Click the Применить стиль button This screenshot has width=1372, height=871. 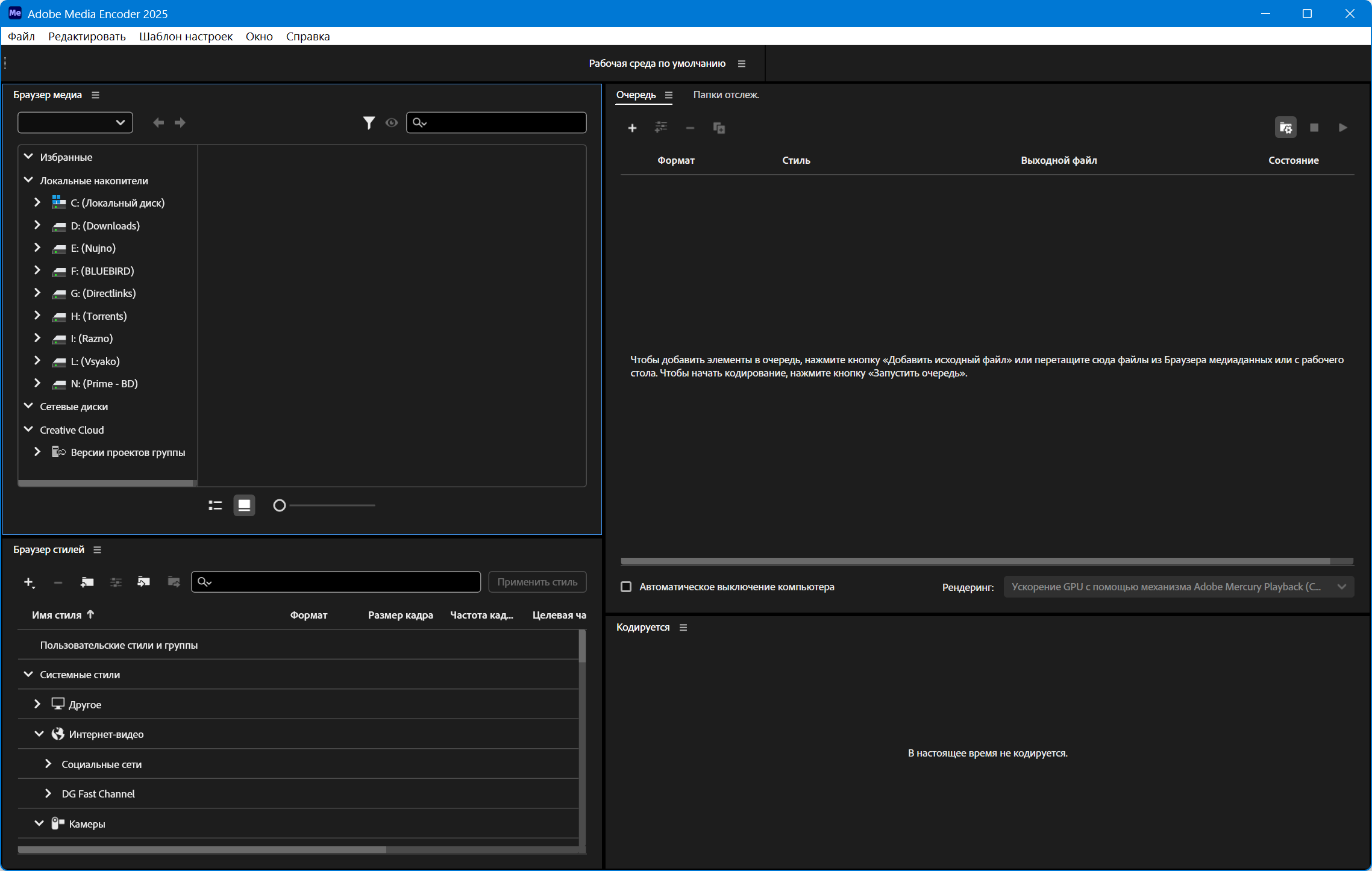(537, 582)
